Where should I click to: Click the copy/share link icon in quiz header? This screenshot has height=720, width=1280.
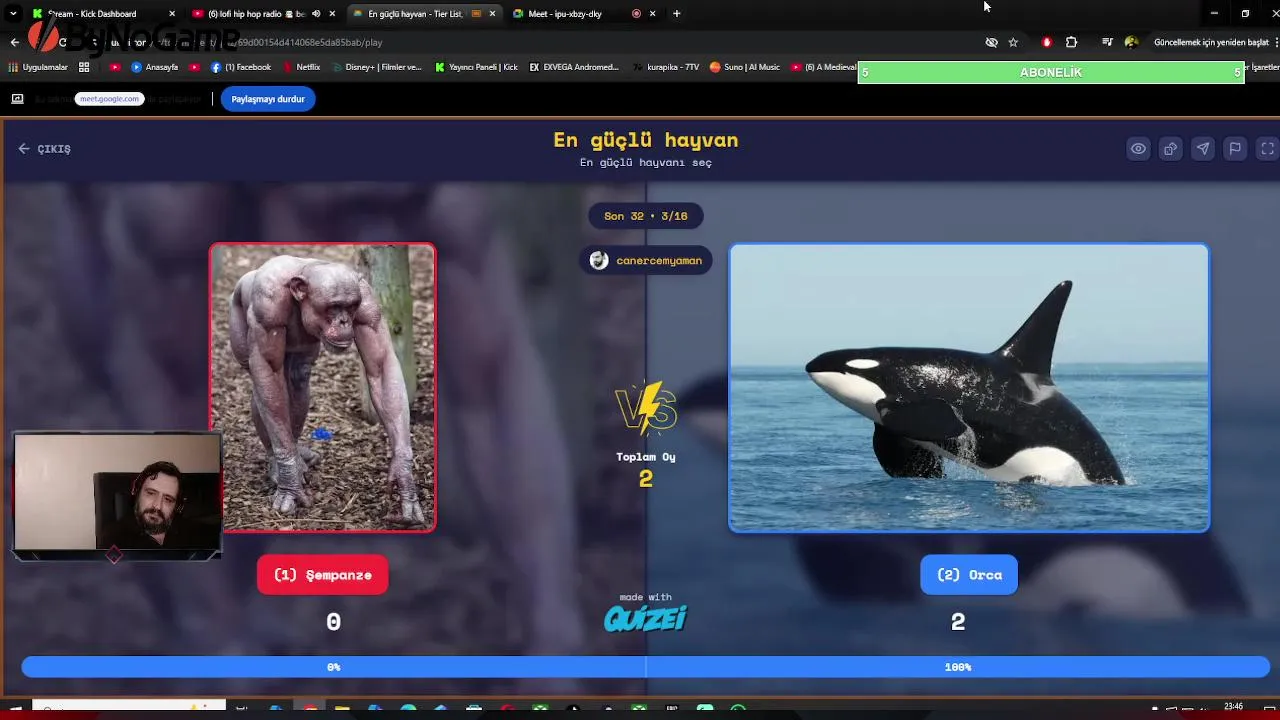pos(1170,149)
